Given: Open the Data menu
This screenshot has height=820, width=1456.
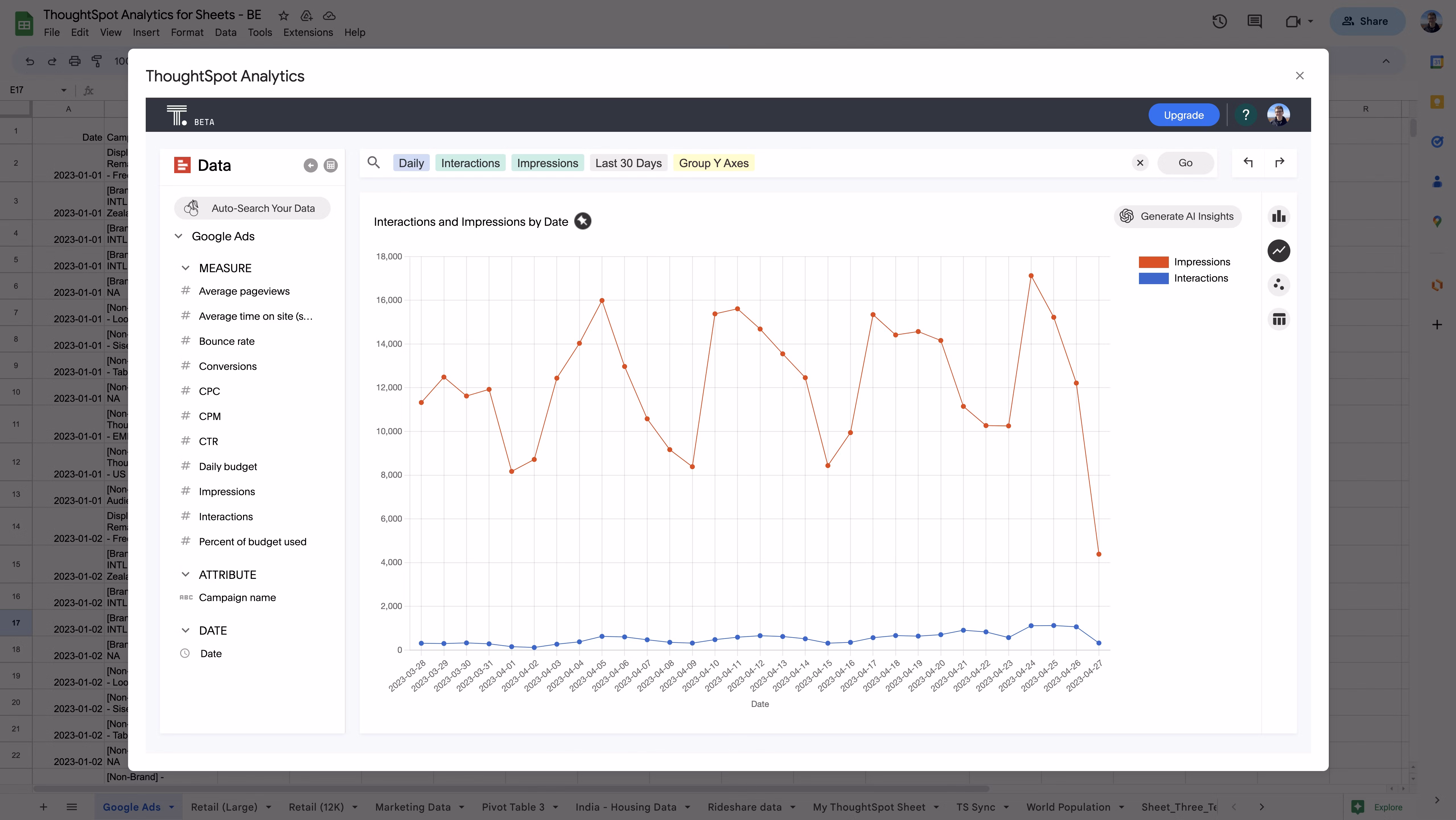Looking at the screenshot, I should (x=225, y=32).
